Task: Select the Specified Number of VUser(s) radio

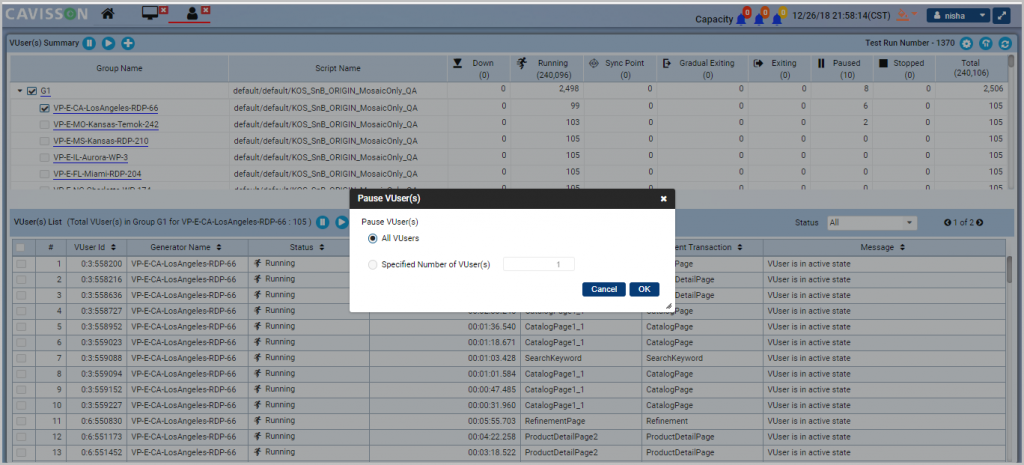Action: tap(374, 265)
